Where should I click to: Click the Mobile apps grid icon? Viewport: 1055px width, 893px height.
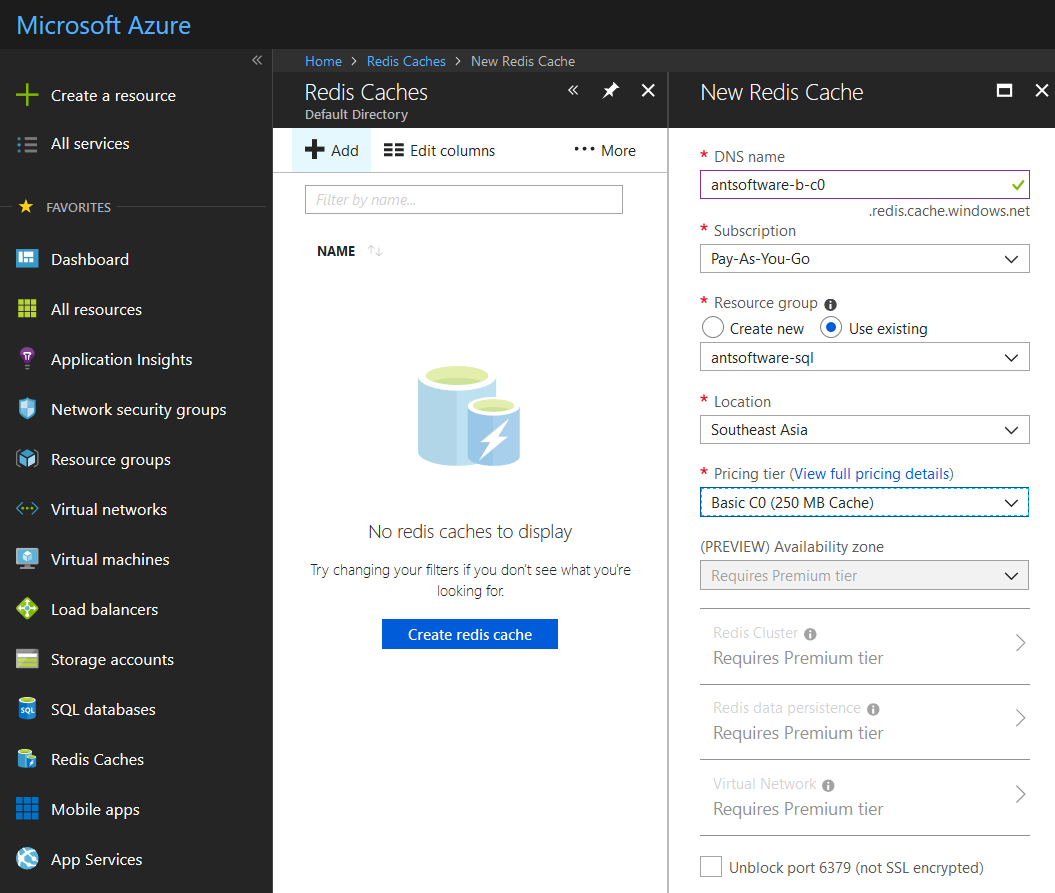pyautogui.click(x=27, y=808)
